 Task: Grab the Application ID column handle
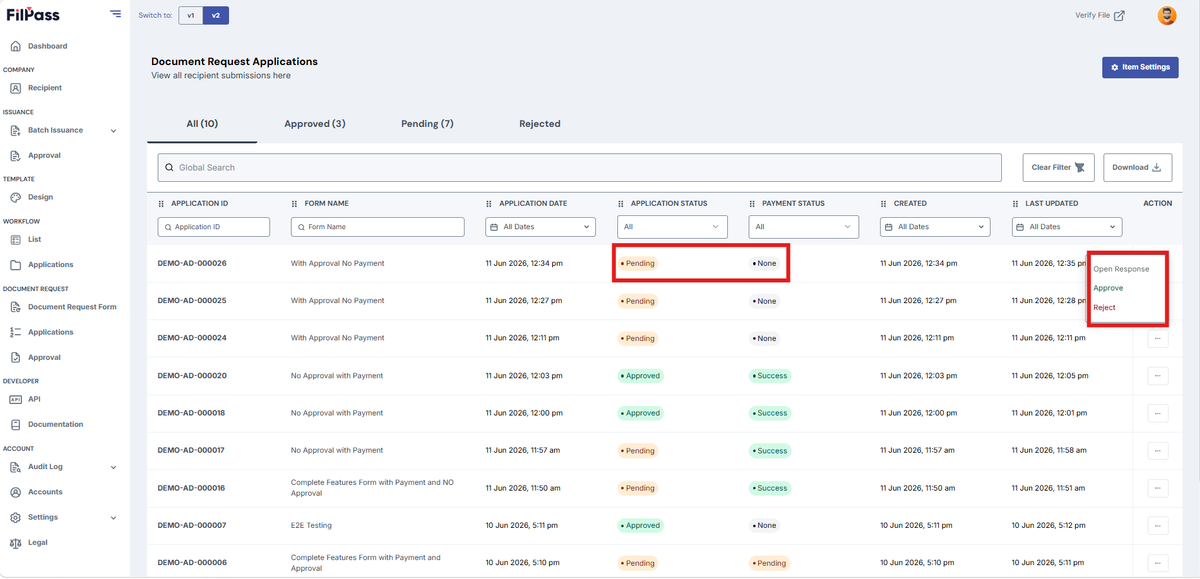coord(162,204)
